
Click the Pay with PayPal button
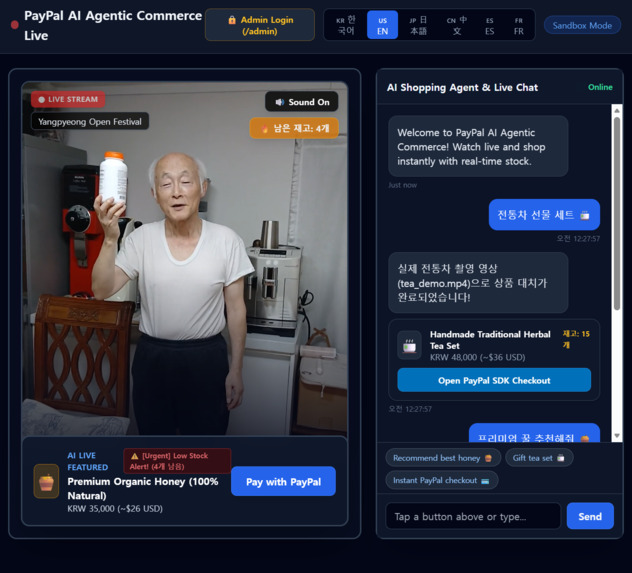(283, 482)
